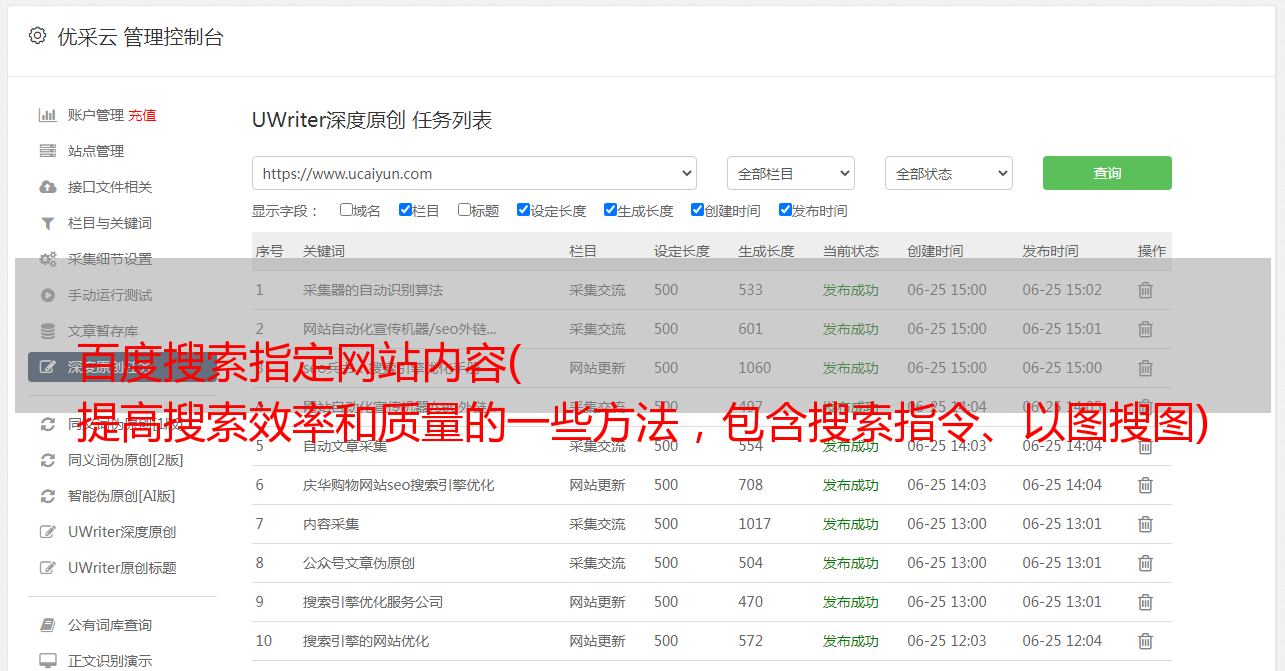
Task: Click the server icon next to 站点管理
Action: [47, 151]
